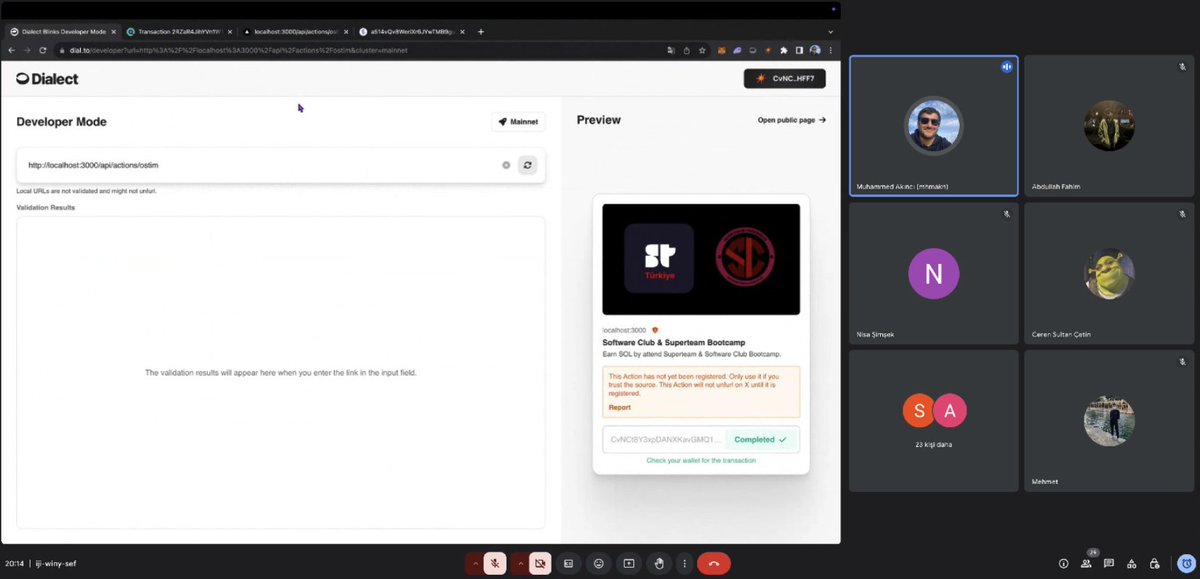Click the Superteam bootcamp preview image

point(701,259)
